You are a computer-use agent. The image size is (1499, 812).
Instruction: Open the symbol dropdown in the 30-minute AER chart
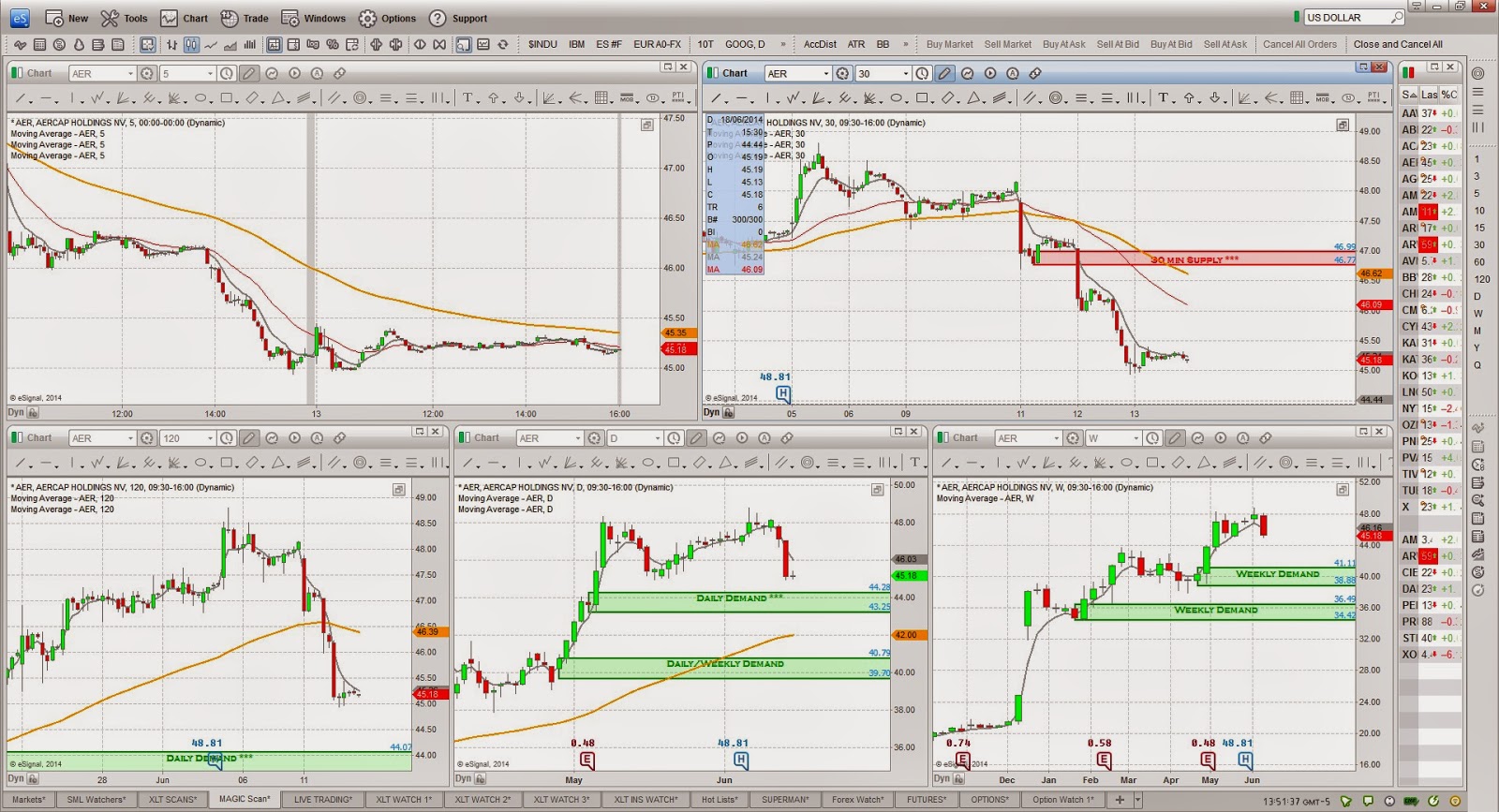(826, 73)
